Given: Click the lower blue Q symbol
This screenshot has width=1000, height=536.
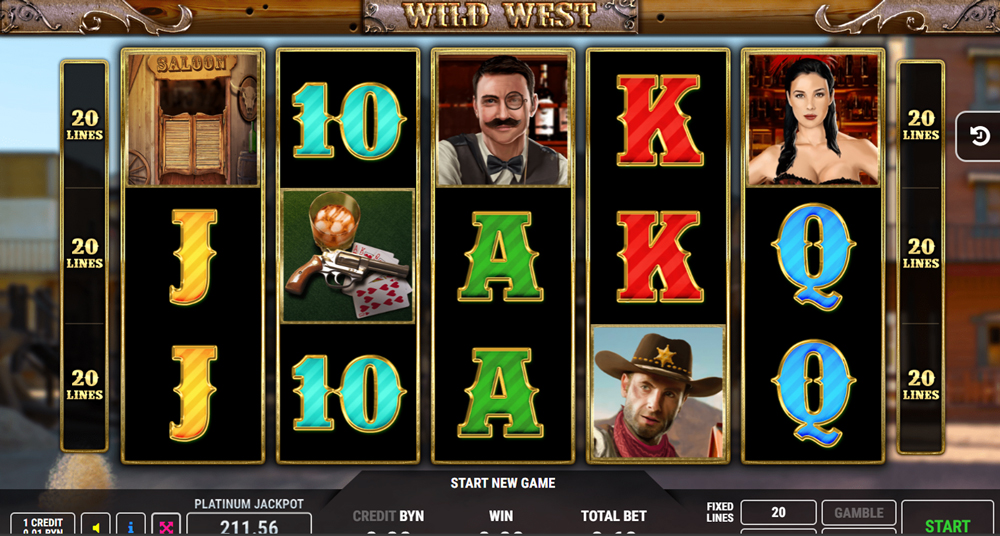Looking at the screenshot, I should tap(812, 392).
